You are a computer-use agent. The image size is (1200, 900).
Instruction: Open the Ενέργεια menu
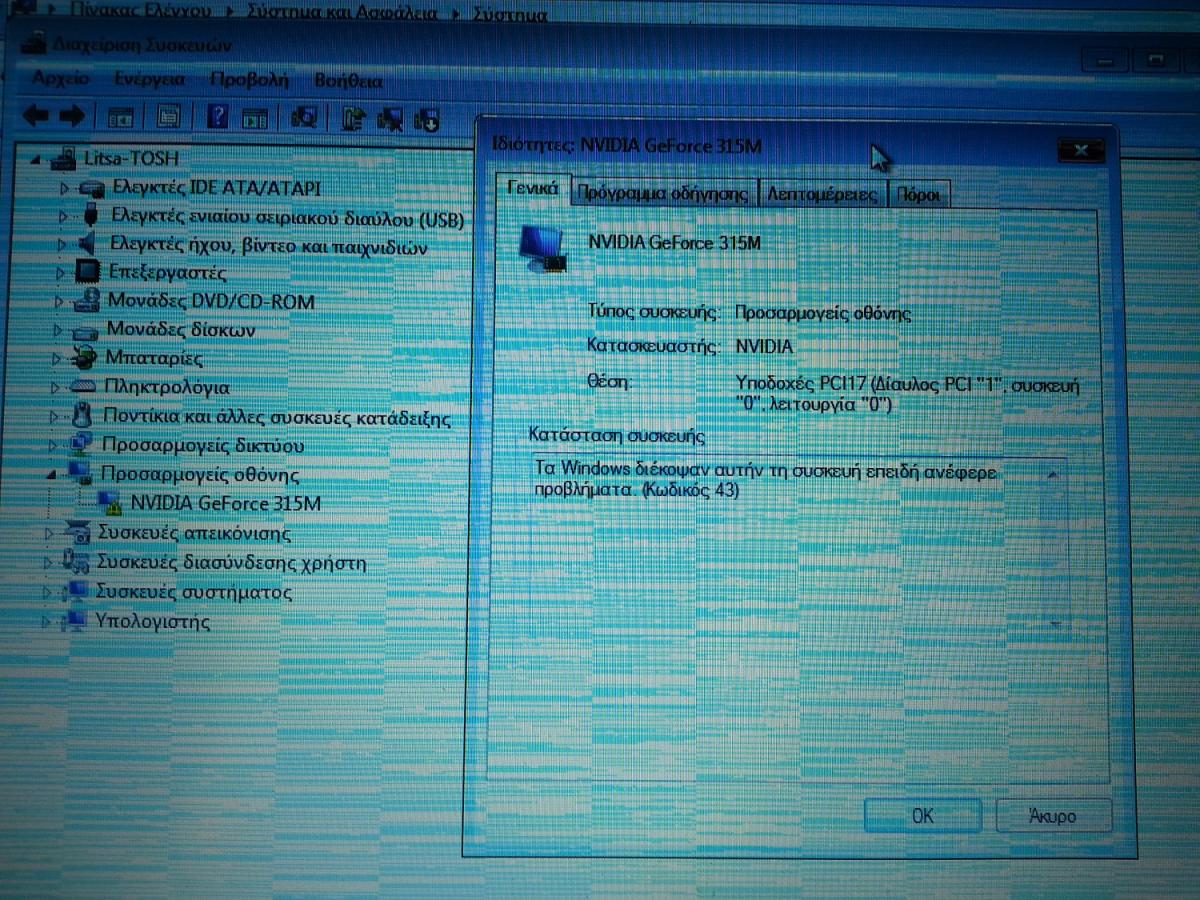click(149, 79)
